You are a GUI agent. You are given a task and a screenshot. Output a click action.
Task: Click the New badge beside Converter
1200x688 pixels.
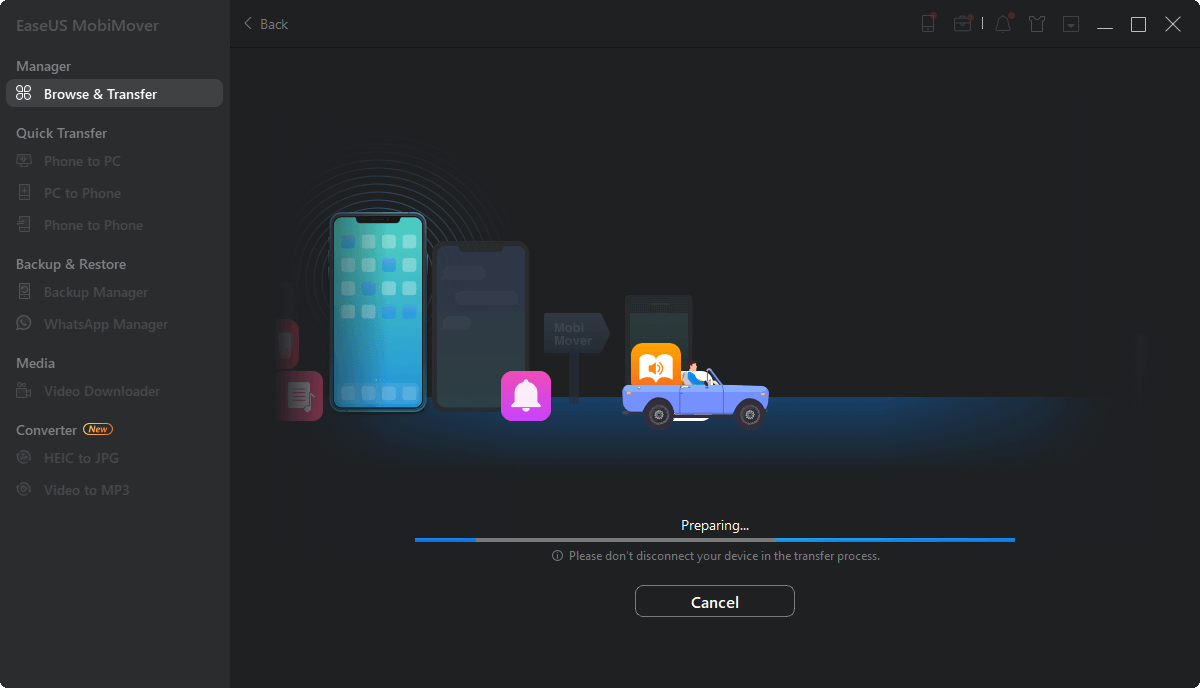(98, 429)
